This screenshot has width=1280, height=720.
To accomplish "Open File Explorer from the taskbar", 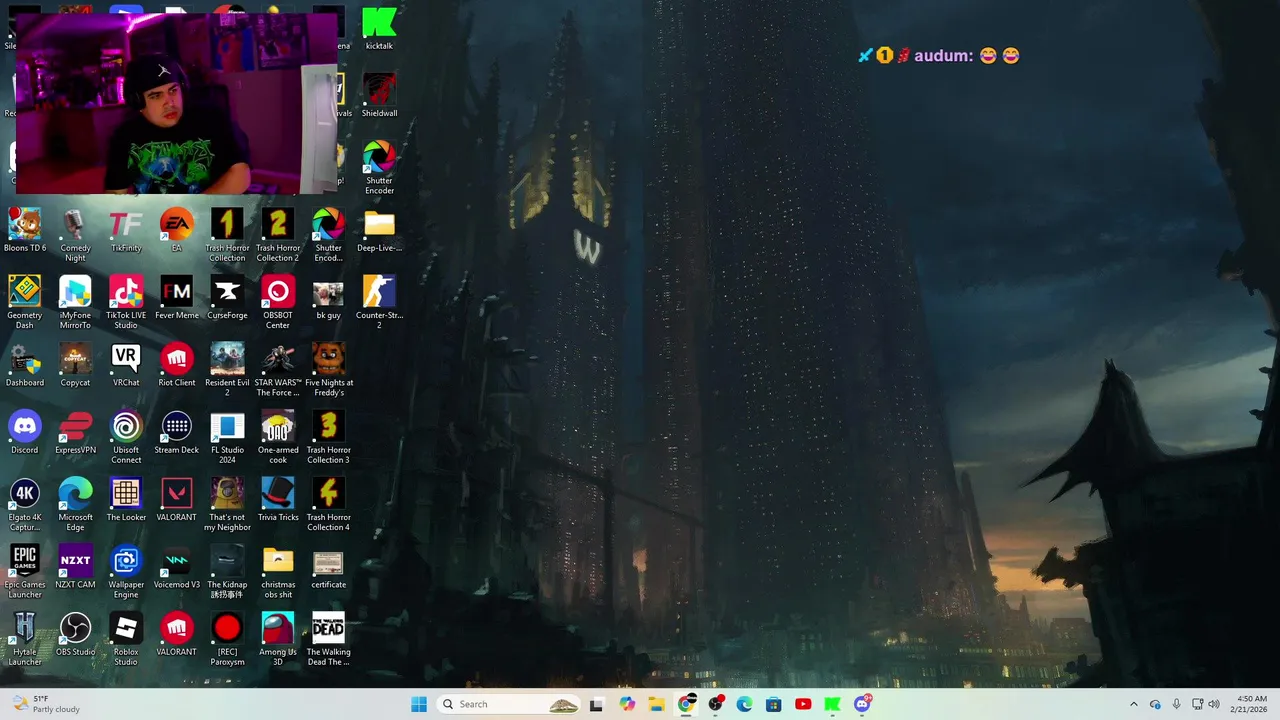I will [x=656, y=704].
